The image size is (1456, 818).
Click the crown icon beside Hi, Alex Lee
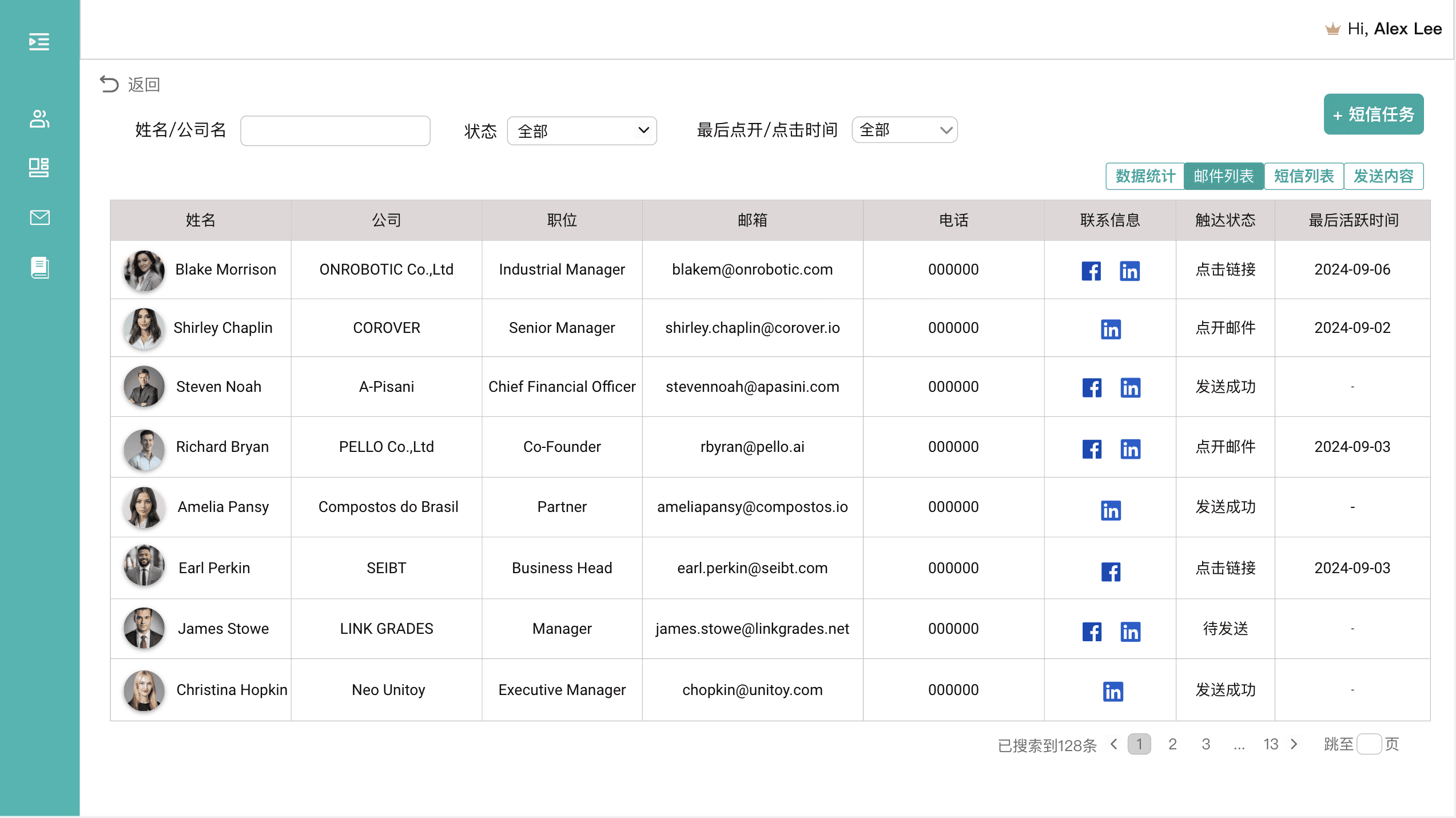click(x=1332, y=29)
